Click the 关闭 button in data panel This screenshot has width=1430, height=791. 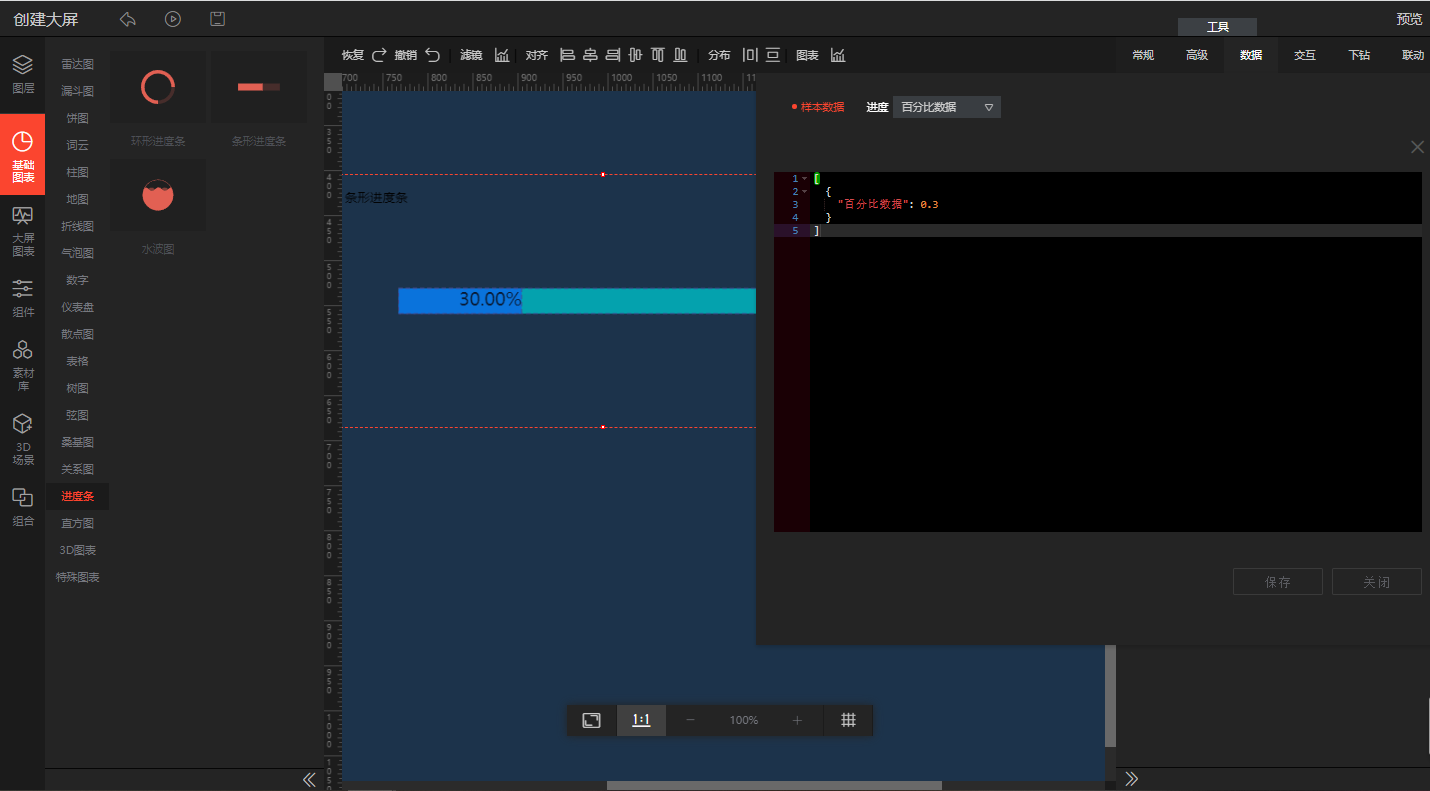[x=1377, y=582]
